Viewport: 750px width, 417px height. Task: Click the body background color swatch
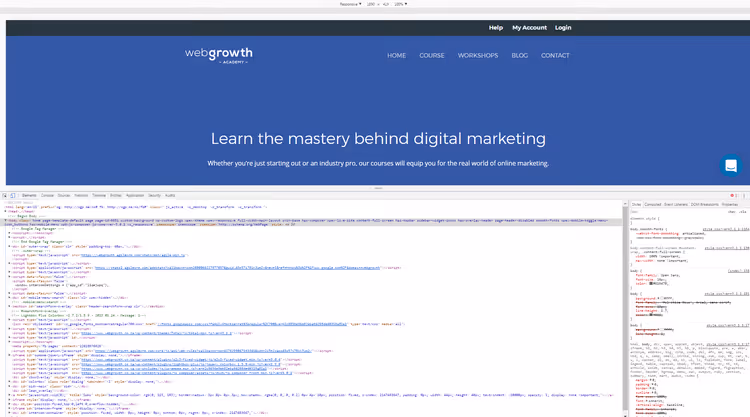pyautogui.click(x=662, y=298)
